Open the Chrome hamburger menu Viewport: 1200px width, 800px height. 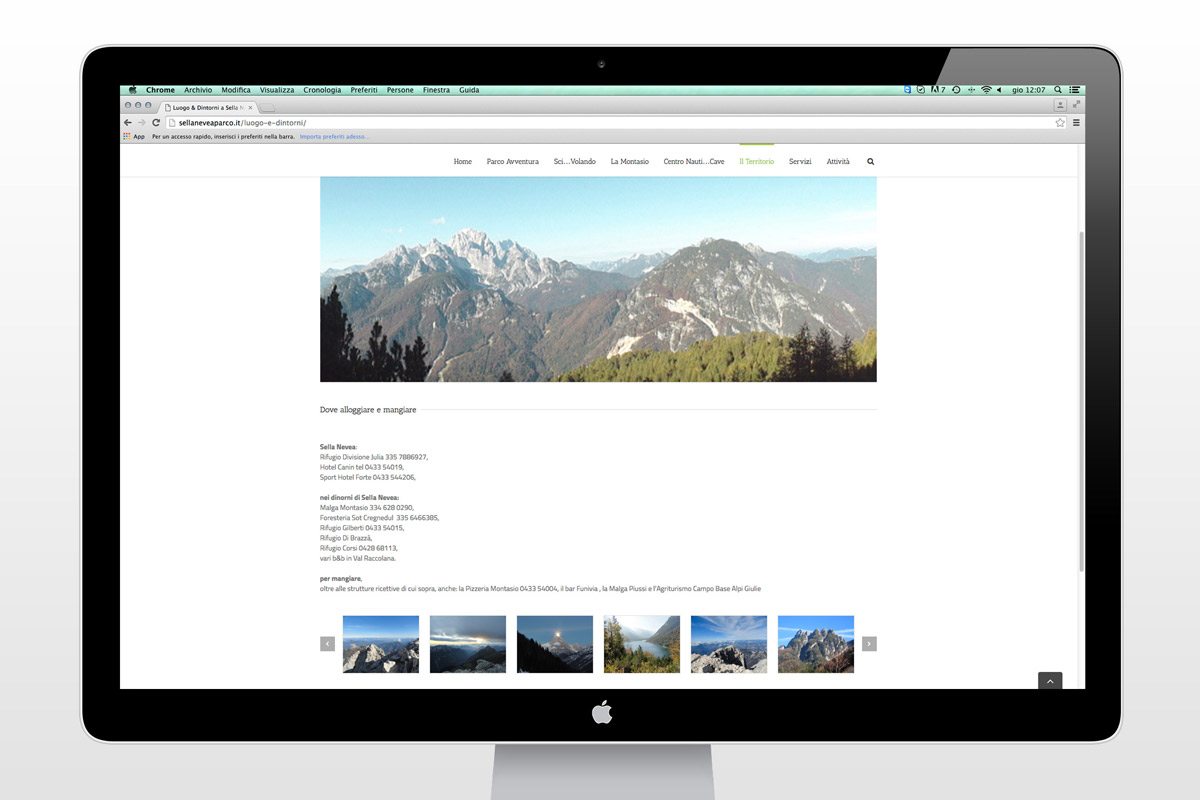pyautogui.click(x=1076, y=122)
